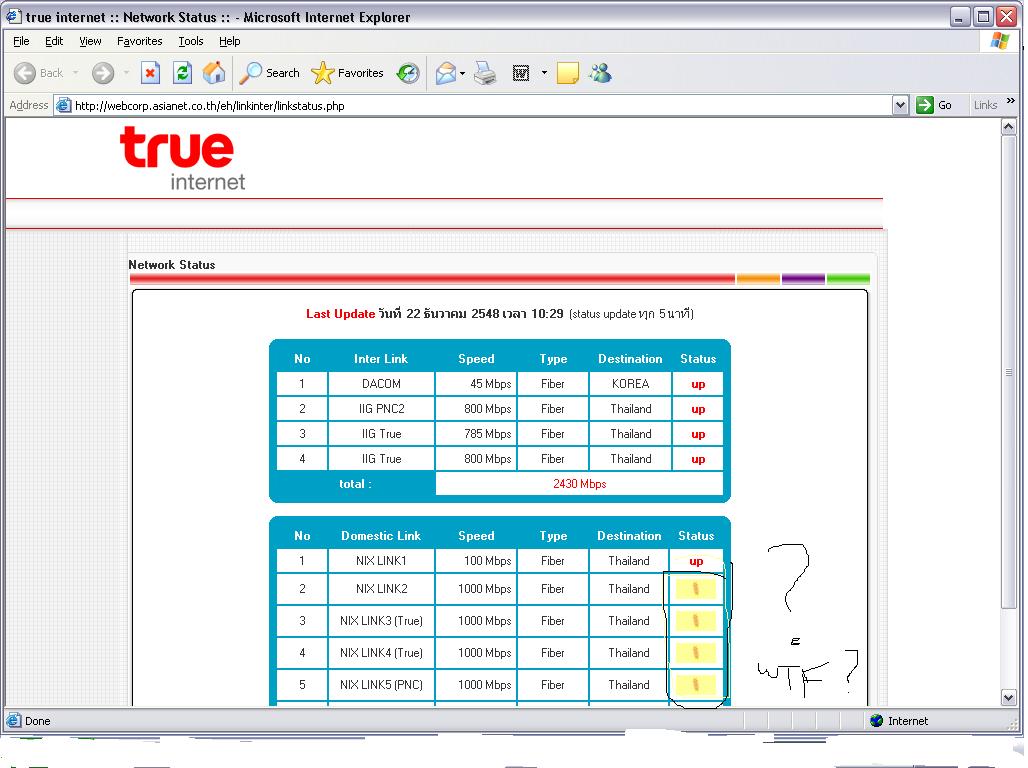This screenshot has width=1028, height=768.
Task: Expand the Links toolbar chevron
Action: click(1010, 101)
